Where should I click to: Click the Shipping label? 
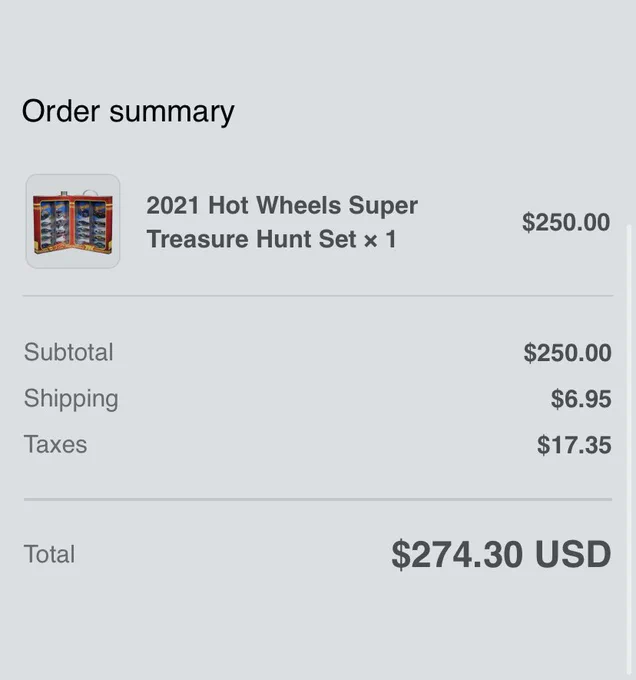click(x=71, y=399)
